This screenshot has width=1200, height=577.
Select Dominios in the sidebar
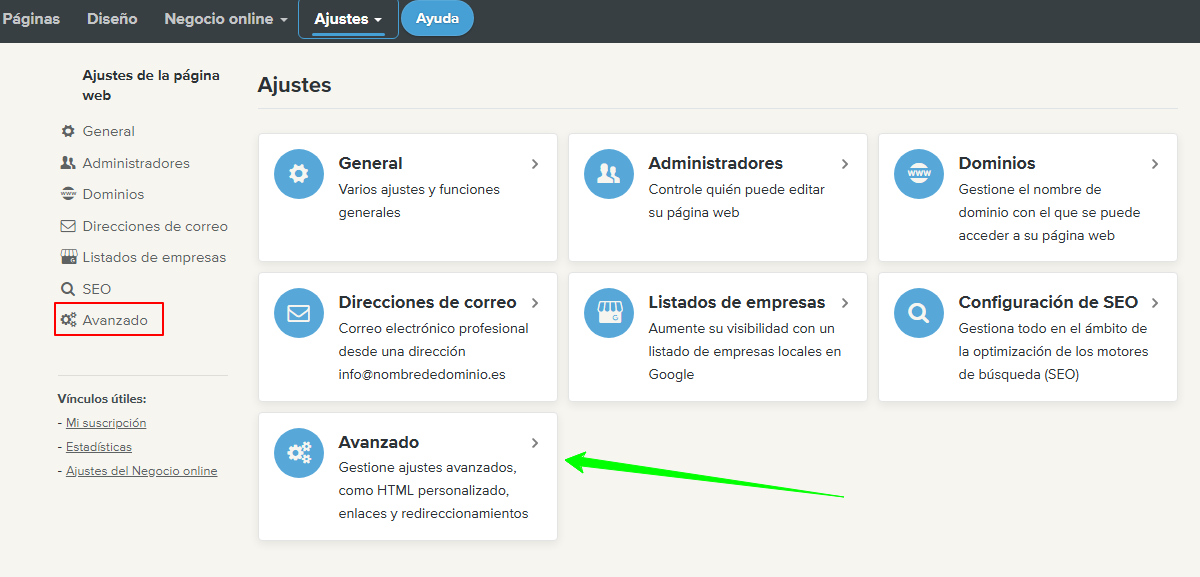click(x=113, y=194)
